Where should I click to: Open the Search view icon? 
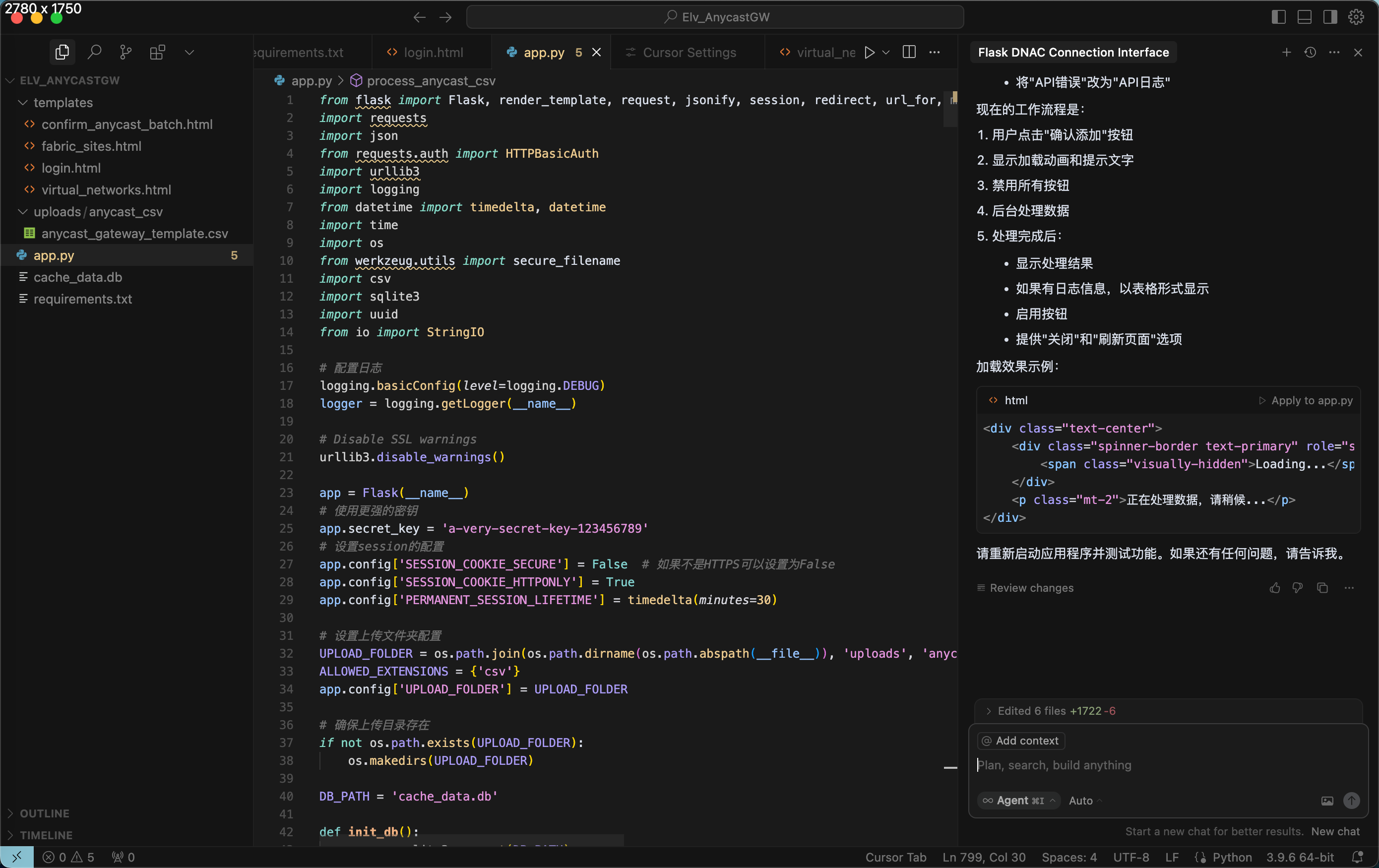[94, 52]
